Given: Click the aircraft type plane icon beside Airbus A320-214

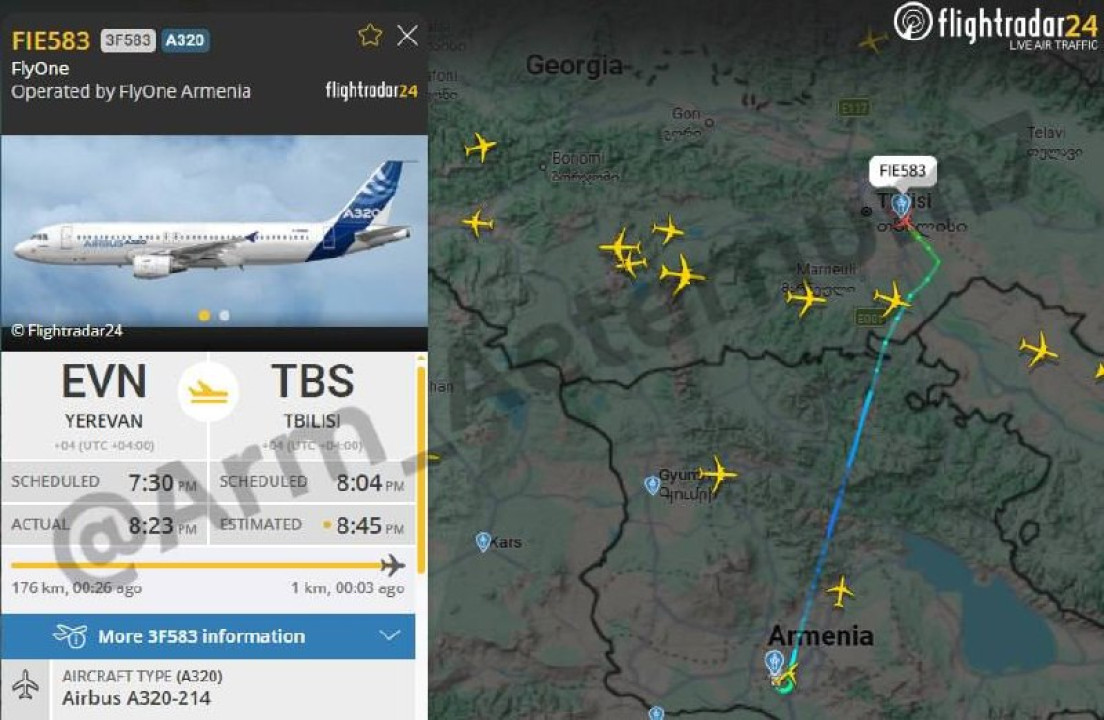Looking at the screenshot, I should click(25, 685).
